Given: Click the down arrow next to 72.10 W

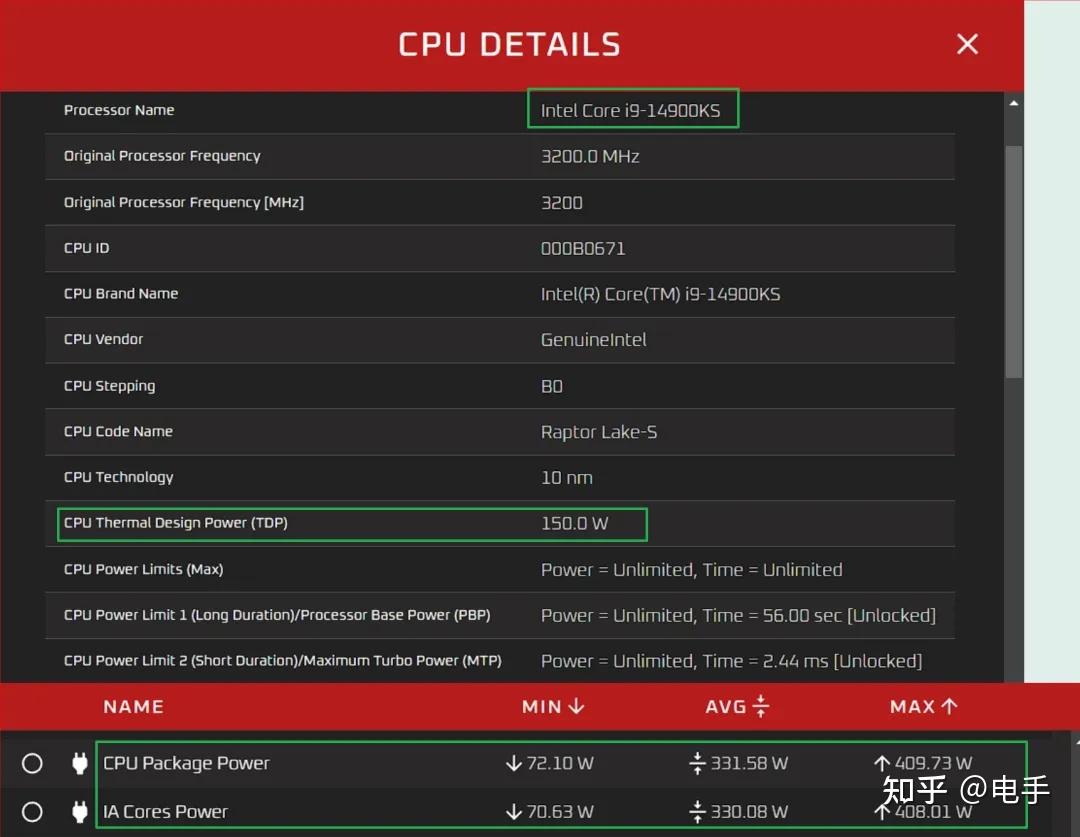Looking at the screenshot, I should (x=513, y=763).
